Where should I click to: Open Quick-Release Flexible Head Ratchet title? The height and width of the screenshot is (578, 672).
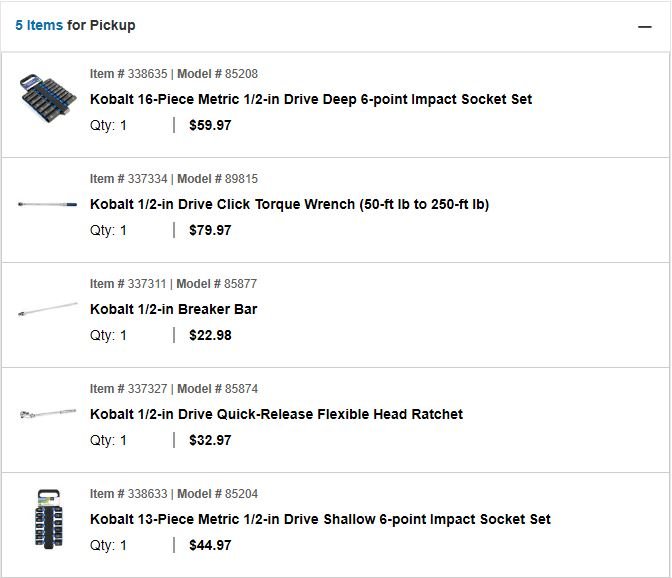point(276,414)
